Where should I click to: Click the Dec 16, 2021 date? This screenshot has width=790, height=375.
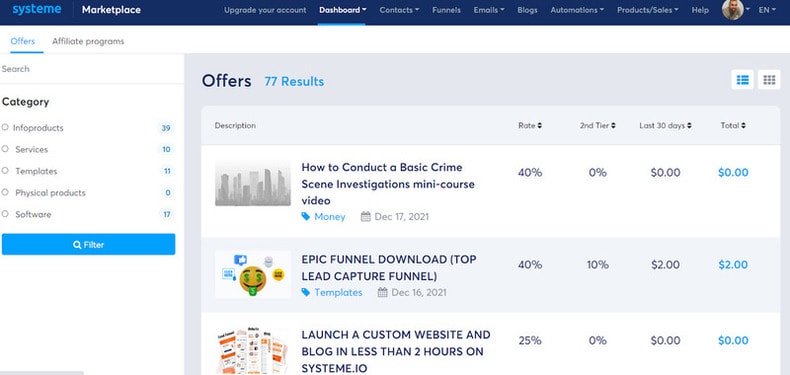click(419, 292)
